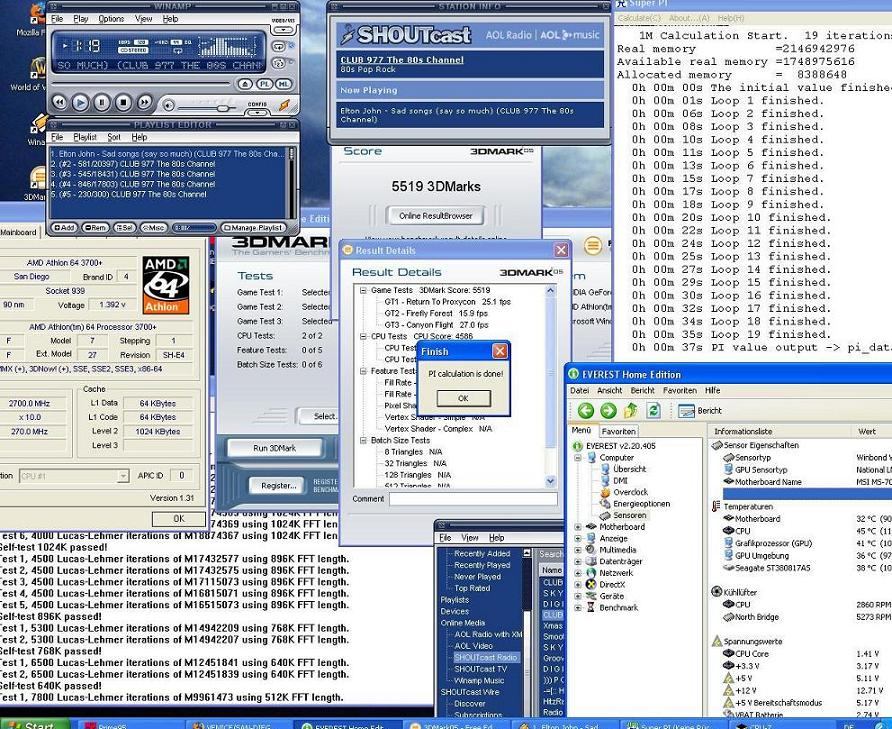Click Comment input field in Result Details
The height and width of the screenshot is (729, 892).
pyautogui.click(x=473, y=499)
